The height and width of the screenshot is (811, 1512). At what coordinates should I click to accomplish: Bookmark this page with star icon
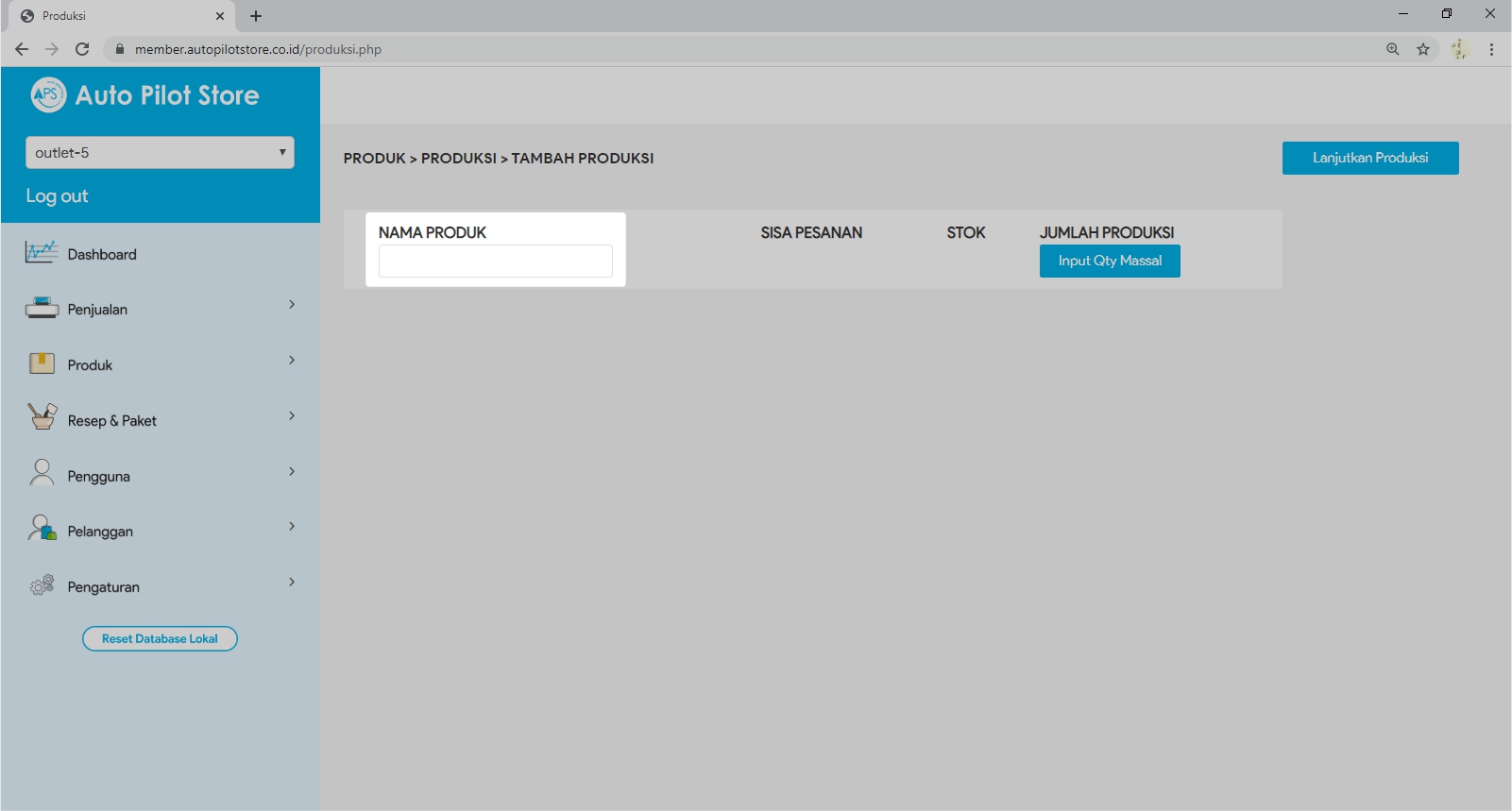tap(1423, 49)
